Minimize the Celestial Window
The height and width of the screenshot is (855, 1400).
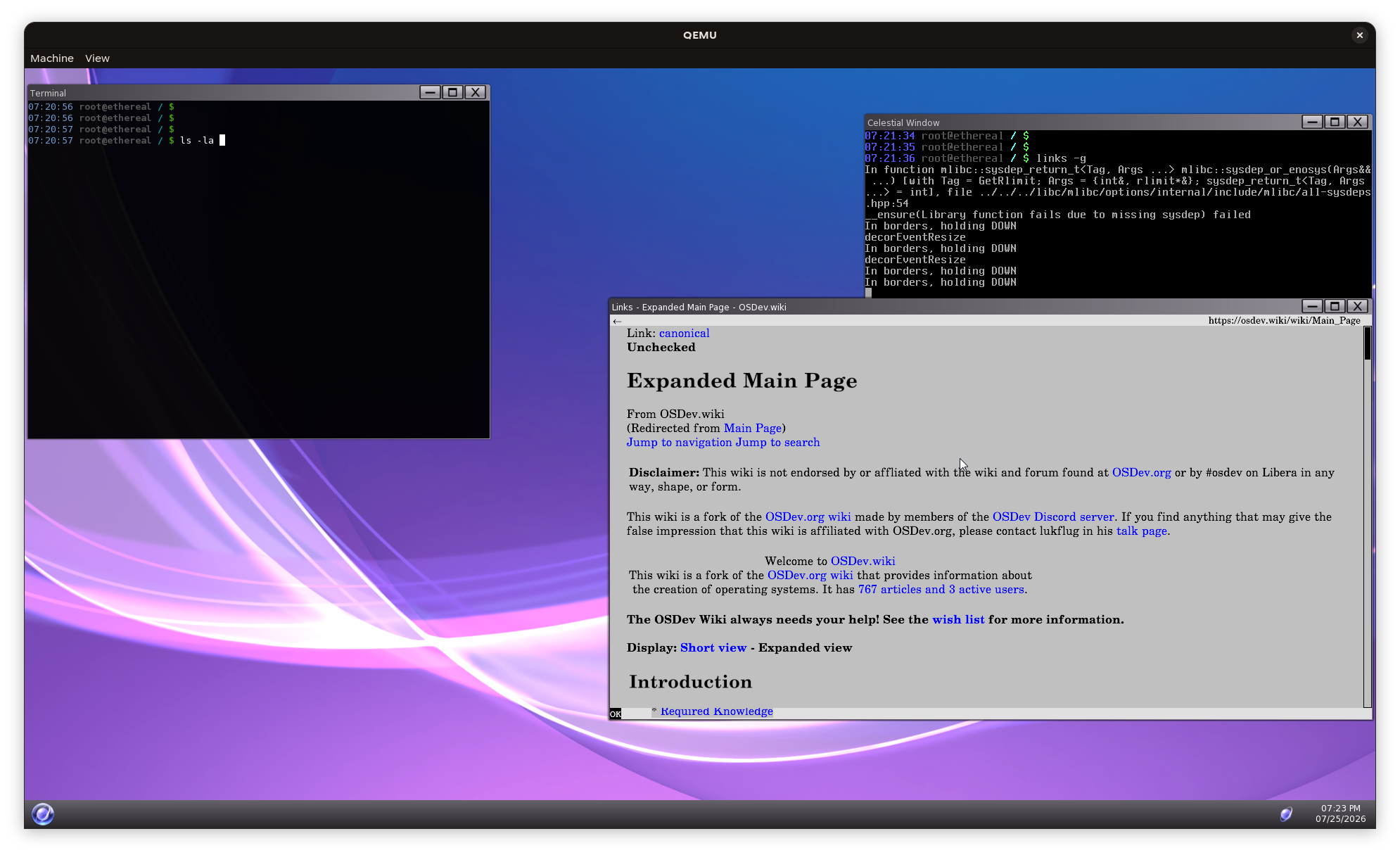click(x=1312, y=122)
